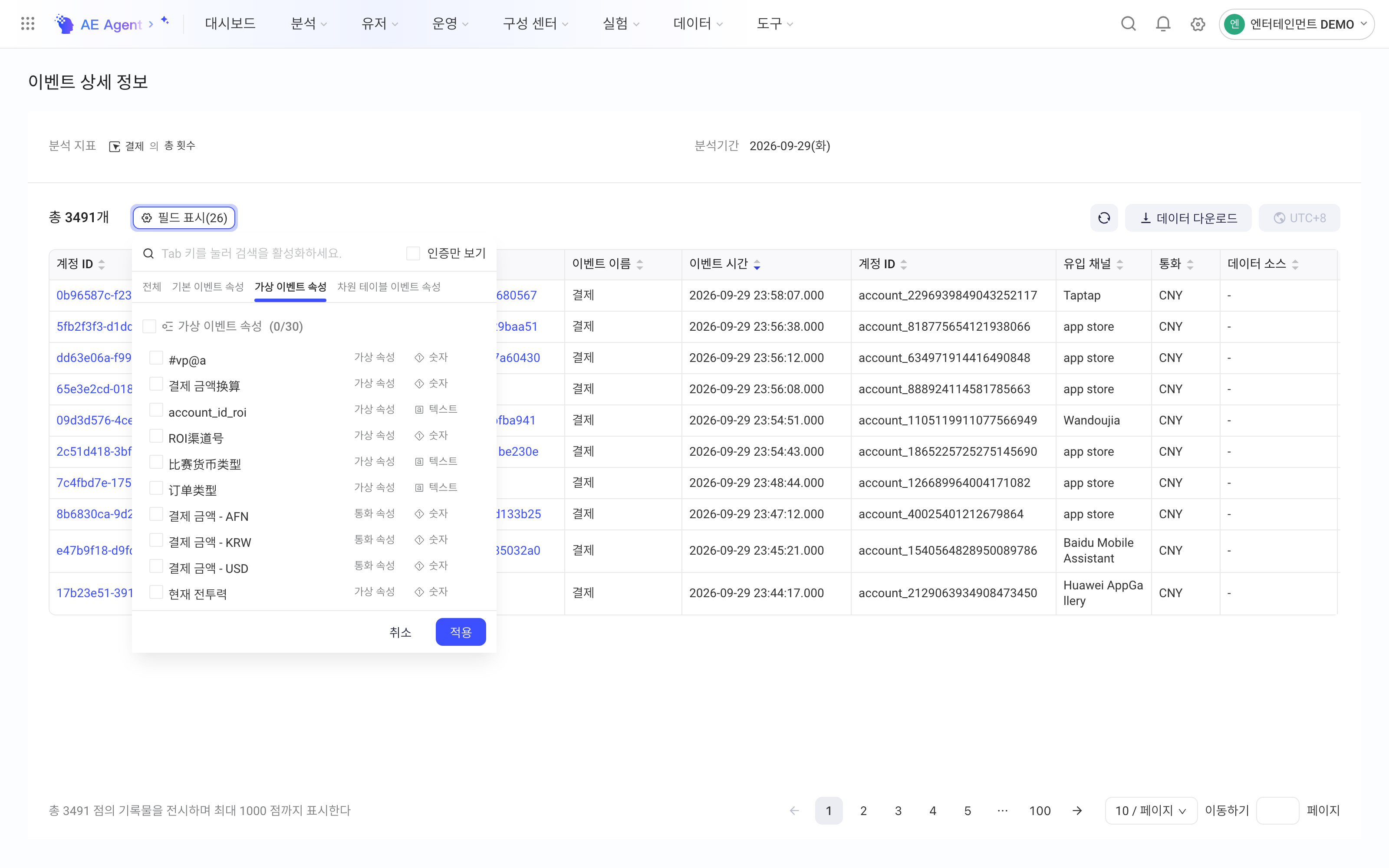Click the 결제 event icon in 분석 지표
The width and height of the screenshot is (1389, 868).
point(114,146)
